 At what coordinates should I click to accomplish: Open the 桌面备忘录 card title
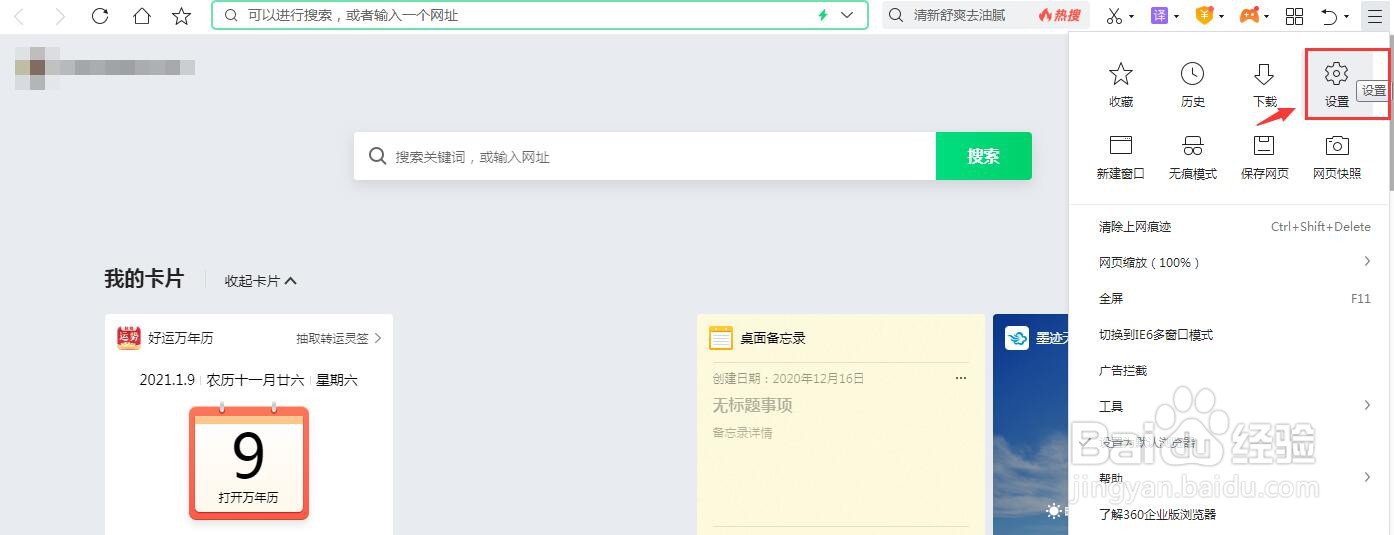[x=773, y=338]
